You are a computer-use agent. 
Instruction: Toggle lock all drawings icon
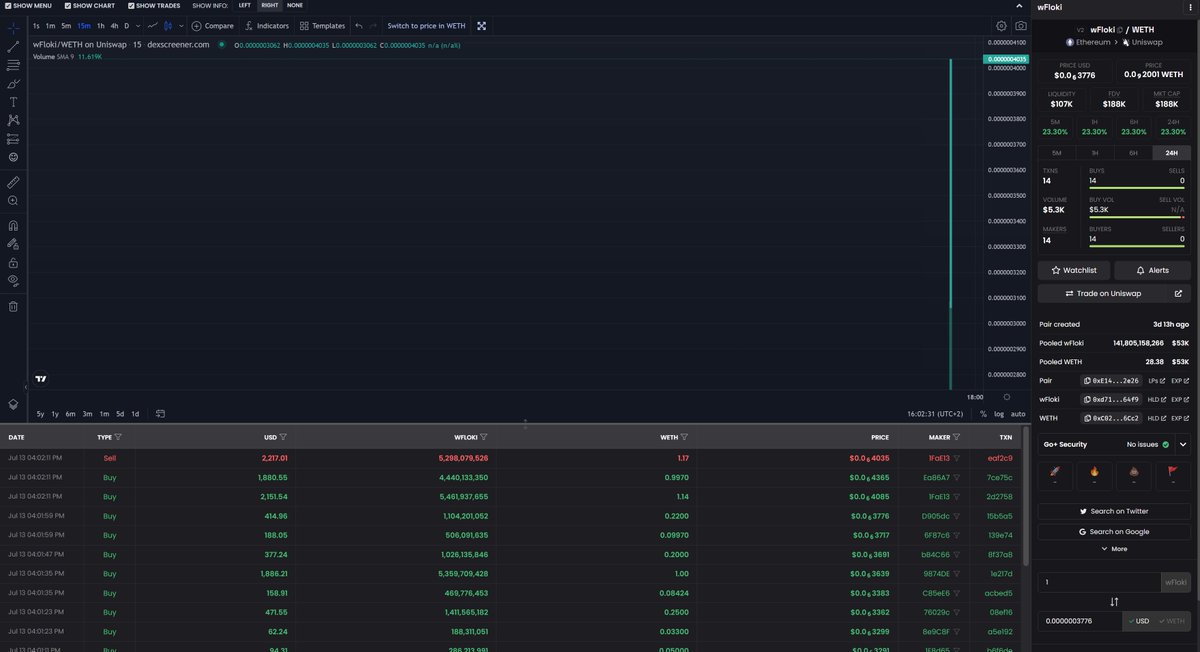pos(13,262)
